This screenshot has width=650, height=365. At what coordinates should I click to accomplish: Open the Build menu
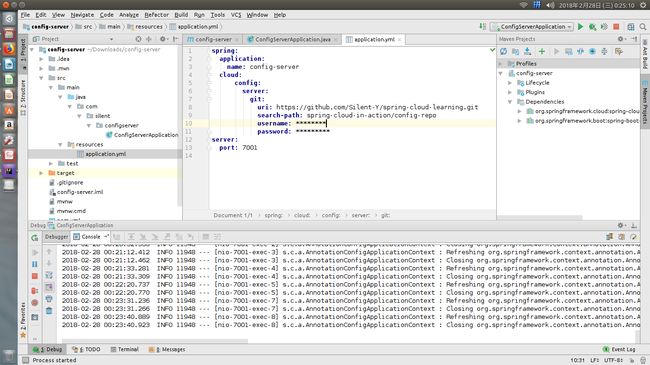pyautogui.click(x=181, y=15)
